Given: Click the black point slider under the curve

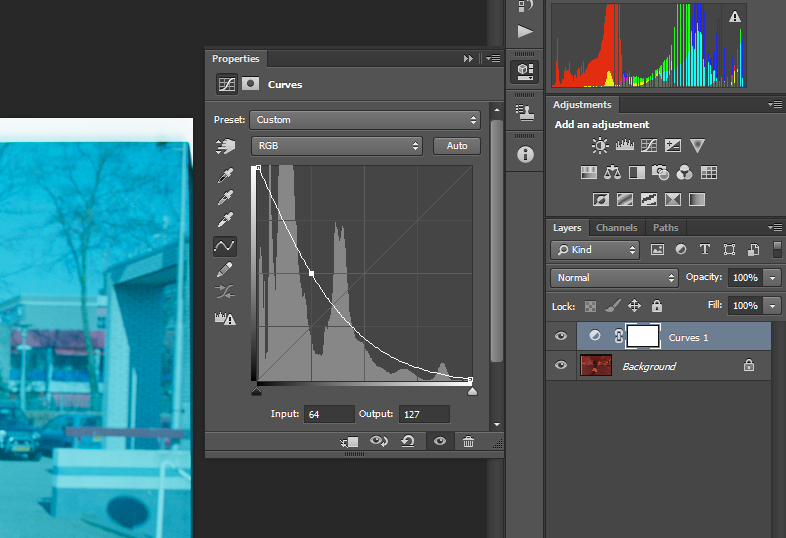Looking at the screenshot, I should pos(256,391).
